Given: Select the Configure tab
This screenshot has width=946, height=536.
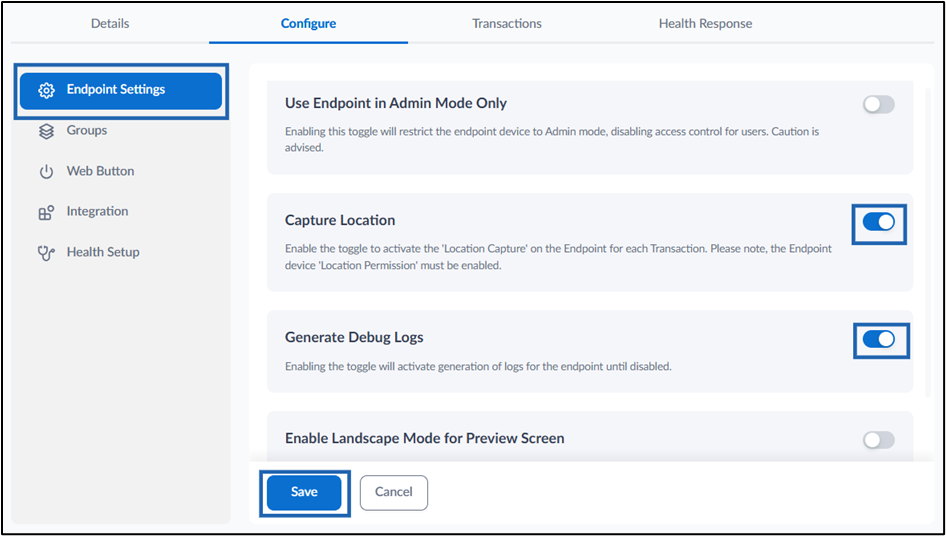Looking at the screenshot, I should (308, 24).
